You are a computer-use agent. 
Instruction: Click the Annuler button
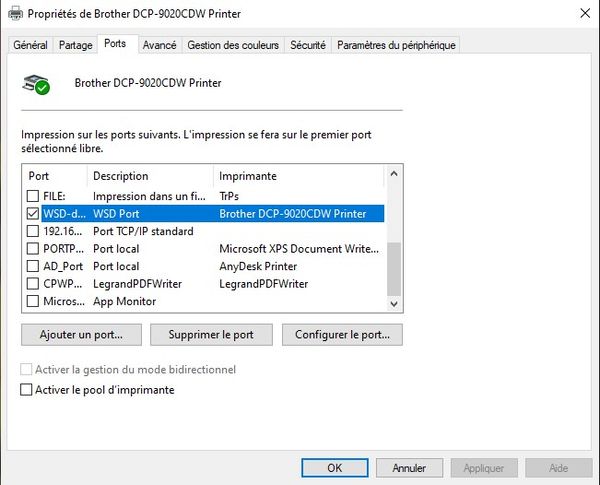[x=409, y=468]
